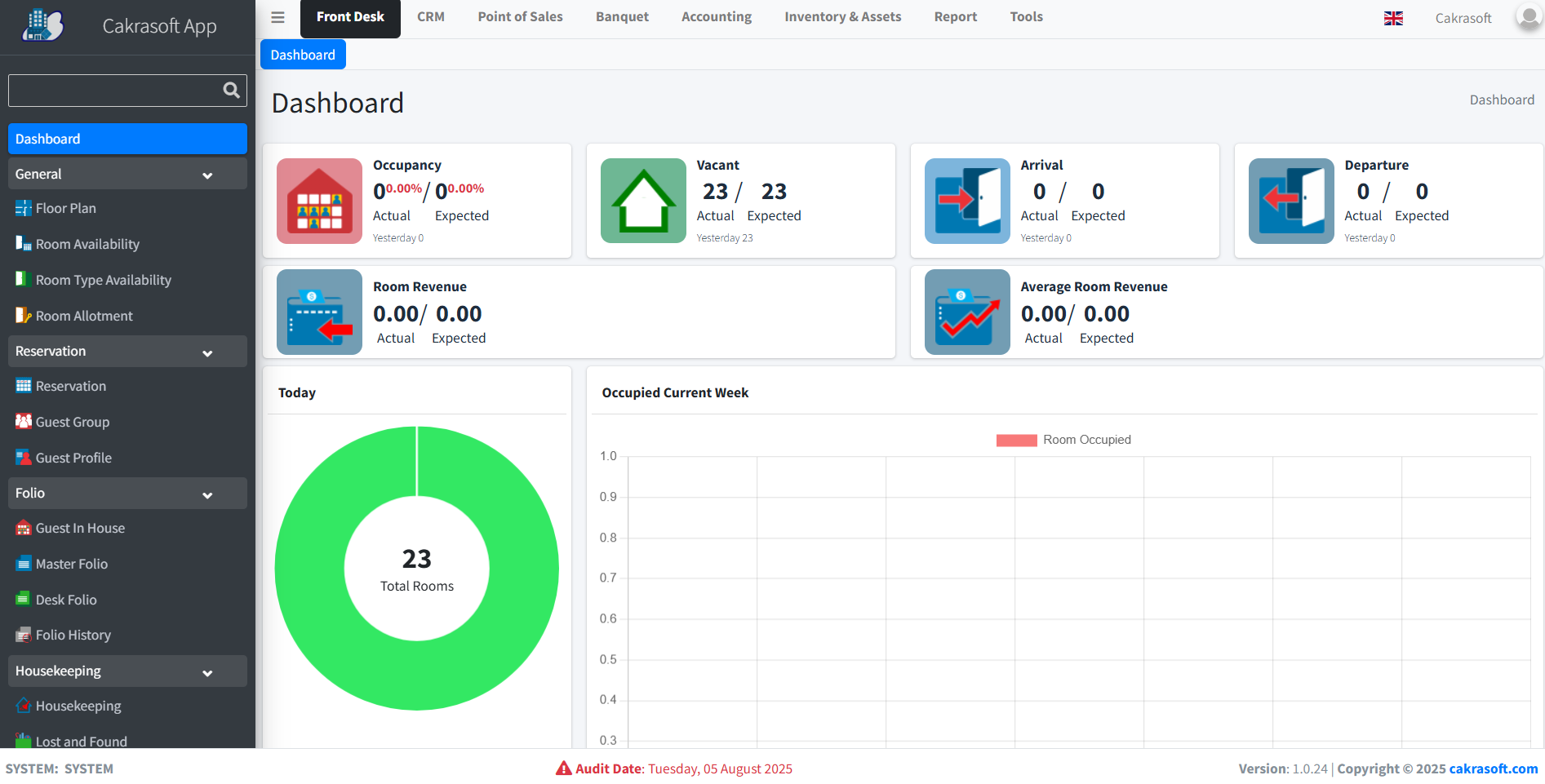1545x784 pixels.
Task: Collapse the Folio section in the sidebar
Action: click(x=207, y=494)
